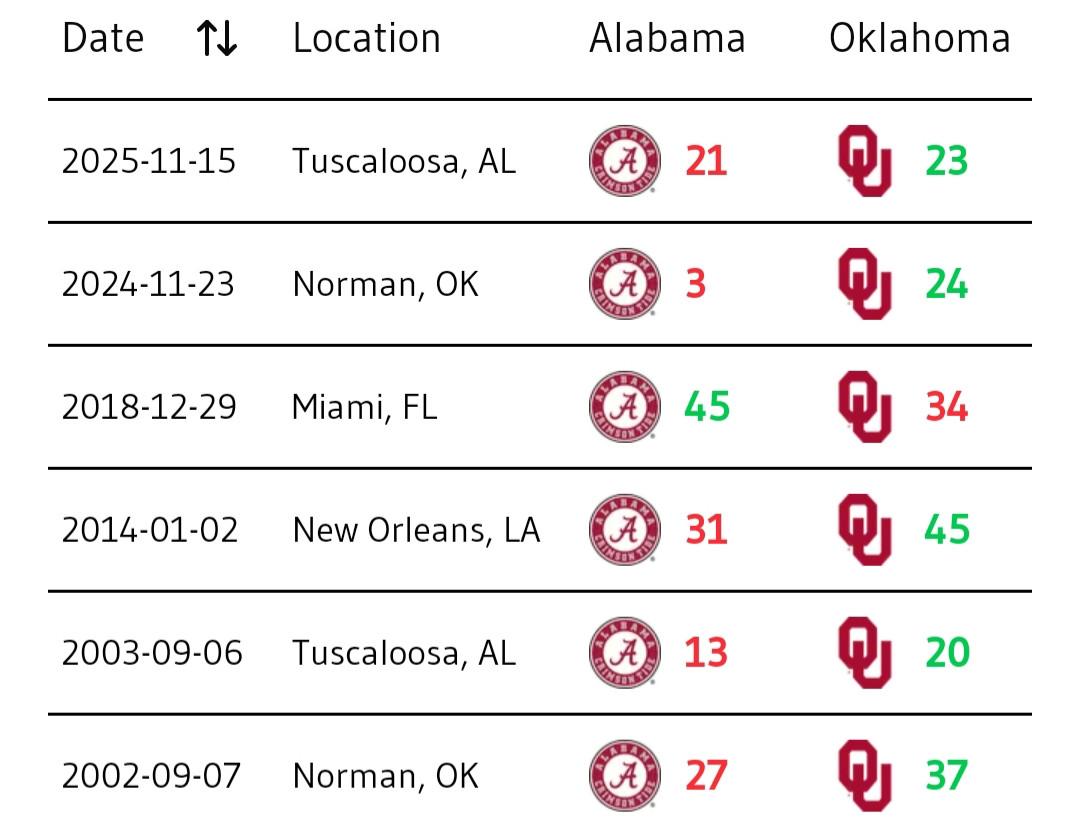This screenshot has height=828, width=1080.
Task: Click the Location column header
Action: 366,39
